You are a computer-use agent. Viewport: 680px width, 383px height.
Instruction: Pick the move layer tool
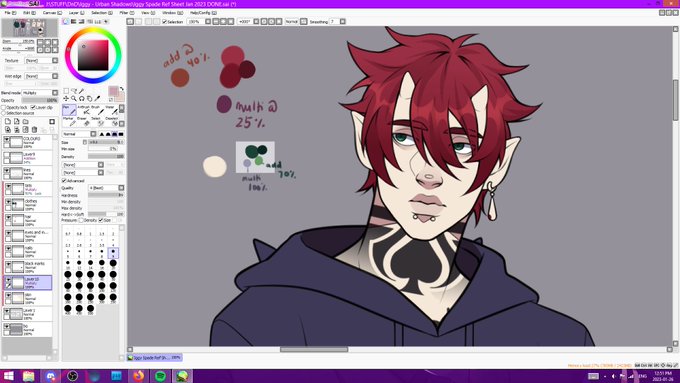click(x=66, y=99)
